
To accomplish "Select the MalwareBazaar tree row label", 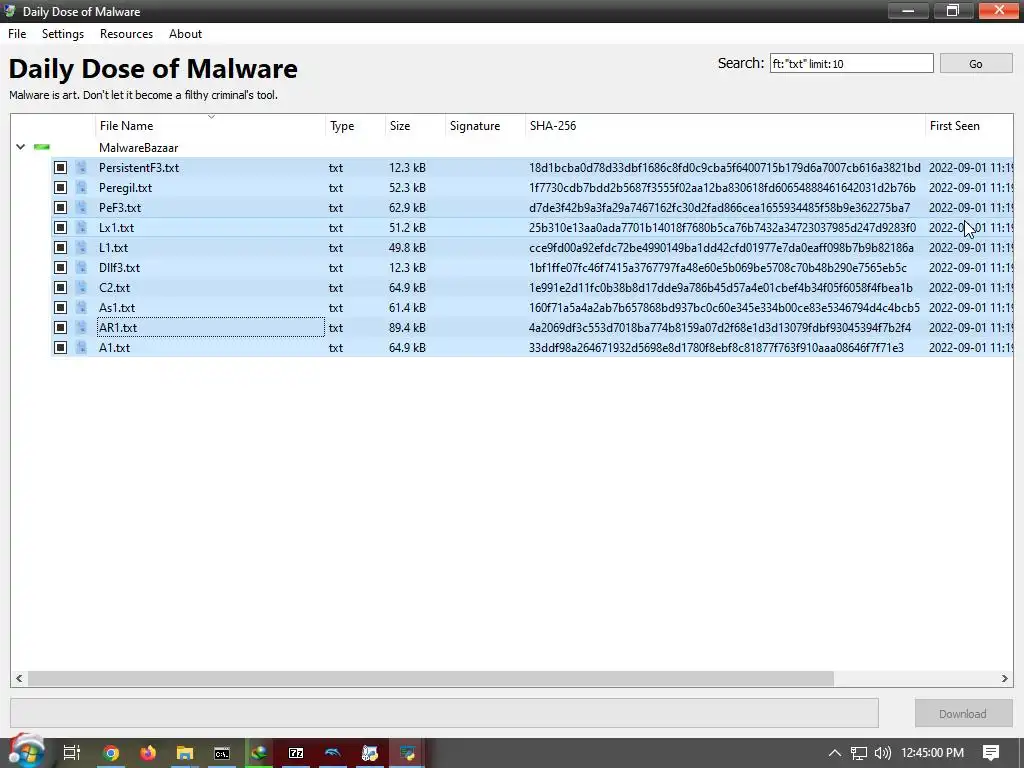I will (x=138, y=148).
